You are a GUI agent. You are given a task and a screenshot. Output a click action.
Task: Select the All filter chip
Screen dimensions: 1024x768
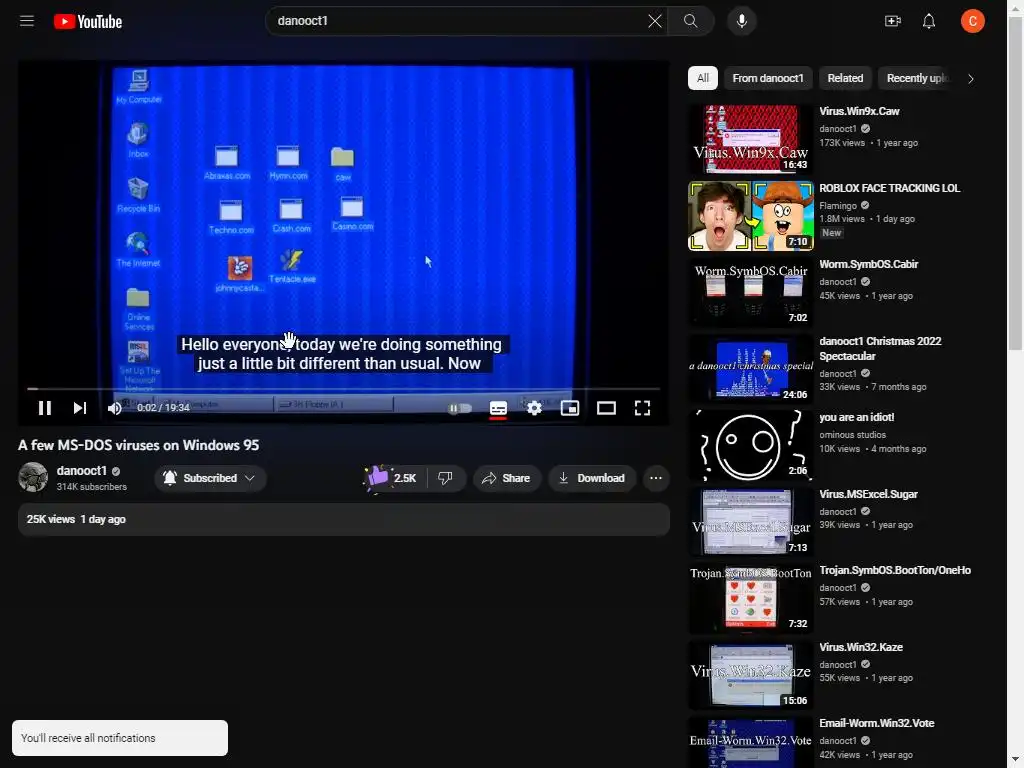tap(703, 78)
